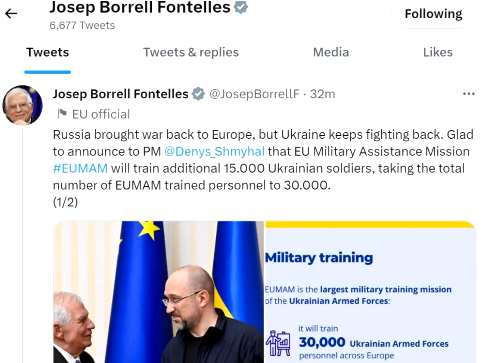Click the #EUMAM hashtag
The image size is (493, 363).
80,168
